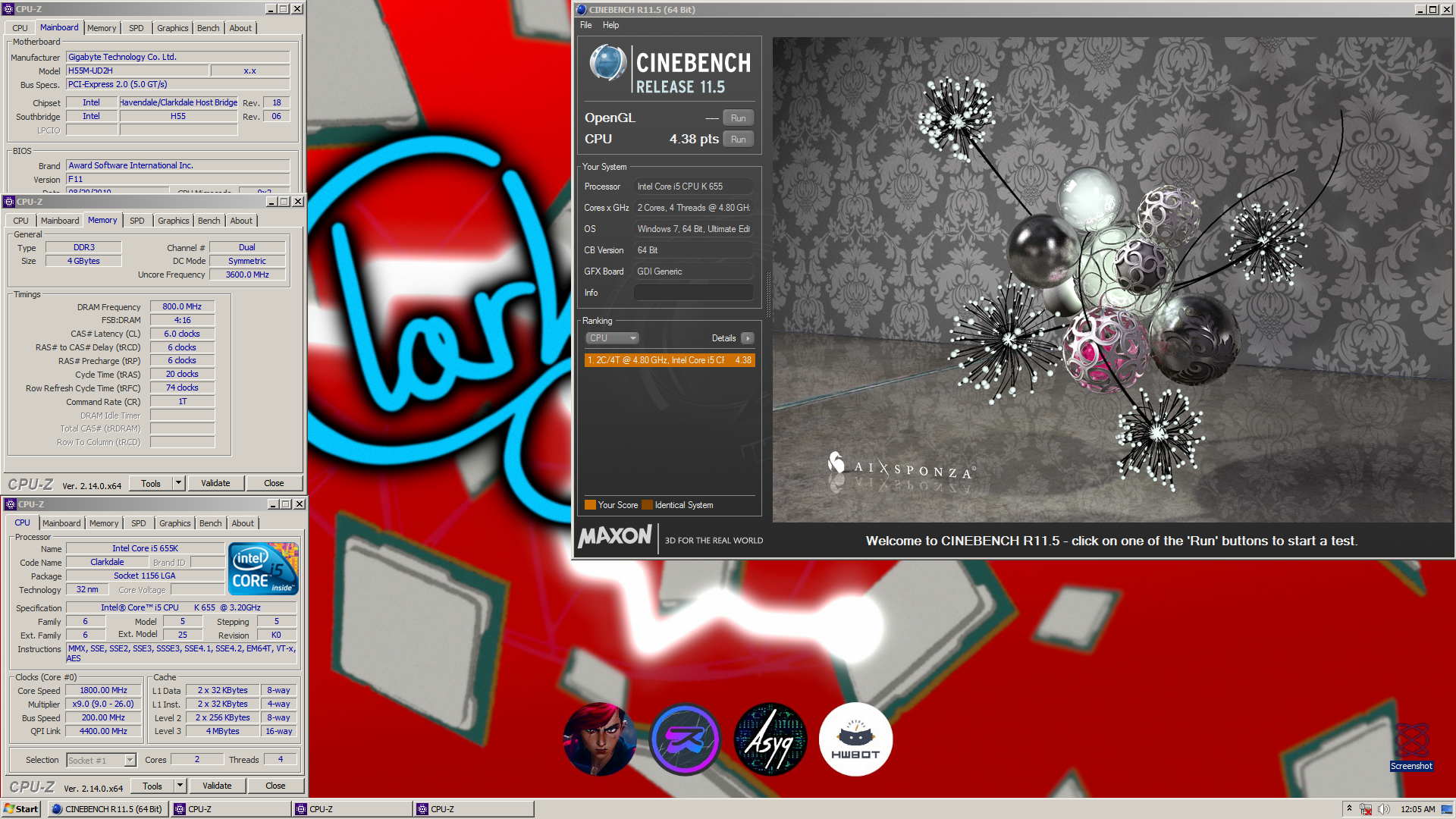Switch to About tab in Memory CPU-Z window

pyautogui.click(x=241, y=221)
